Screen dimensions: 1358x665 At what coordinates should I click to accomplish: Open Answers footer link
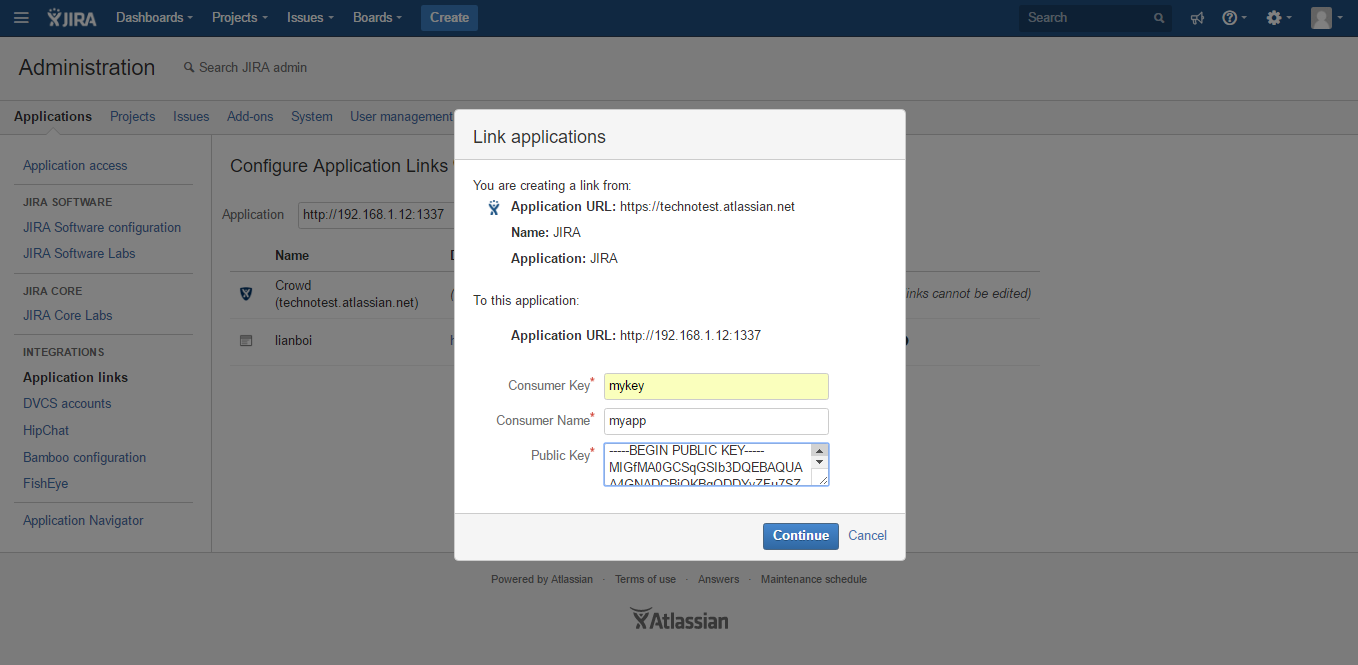point(719,580)
